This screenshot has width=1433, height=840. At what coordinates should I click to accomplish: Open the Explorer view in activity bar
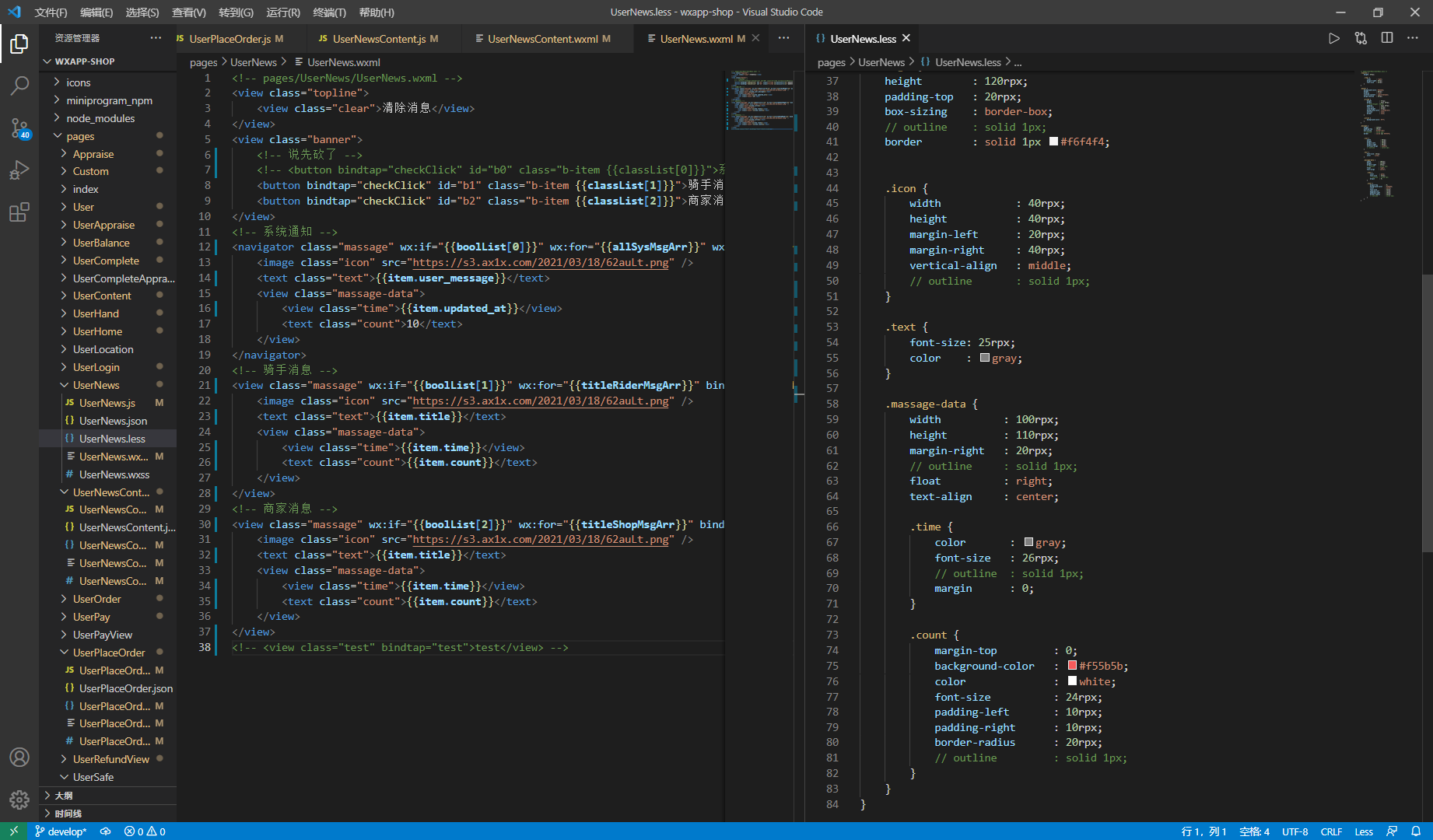(19, 44)
